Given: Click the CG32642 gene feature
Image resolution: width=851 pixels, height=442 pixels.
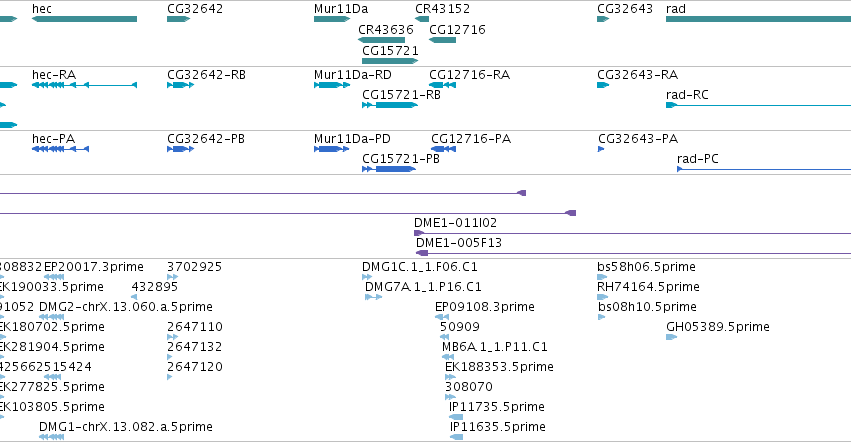Looking at the screenshot, I should click(179, 19).
